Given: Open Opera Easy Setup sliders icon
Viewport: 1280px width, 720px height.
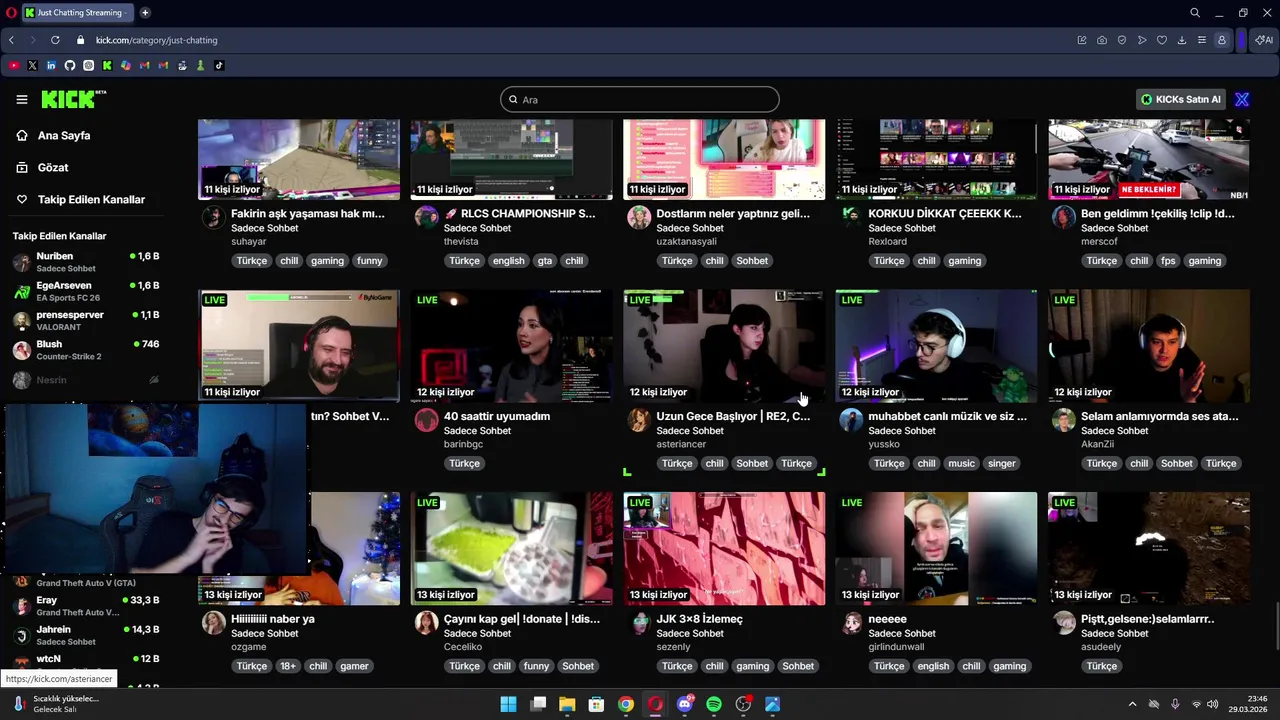Looking at the screenshot, I should click(1202, 40).
